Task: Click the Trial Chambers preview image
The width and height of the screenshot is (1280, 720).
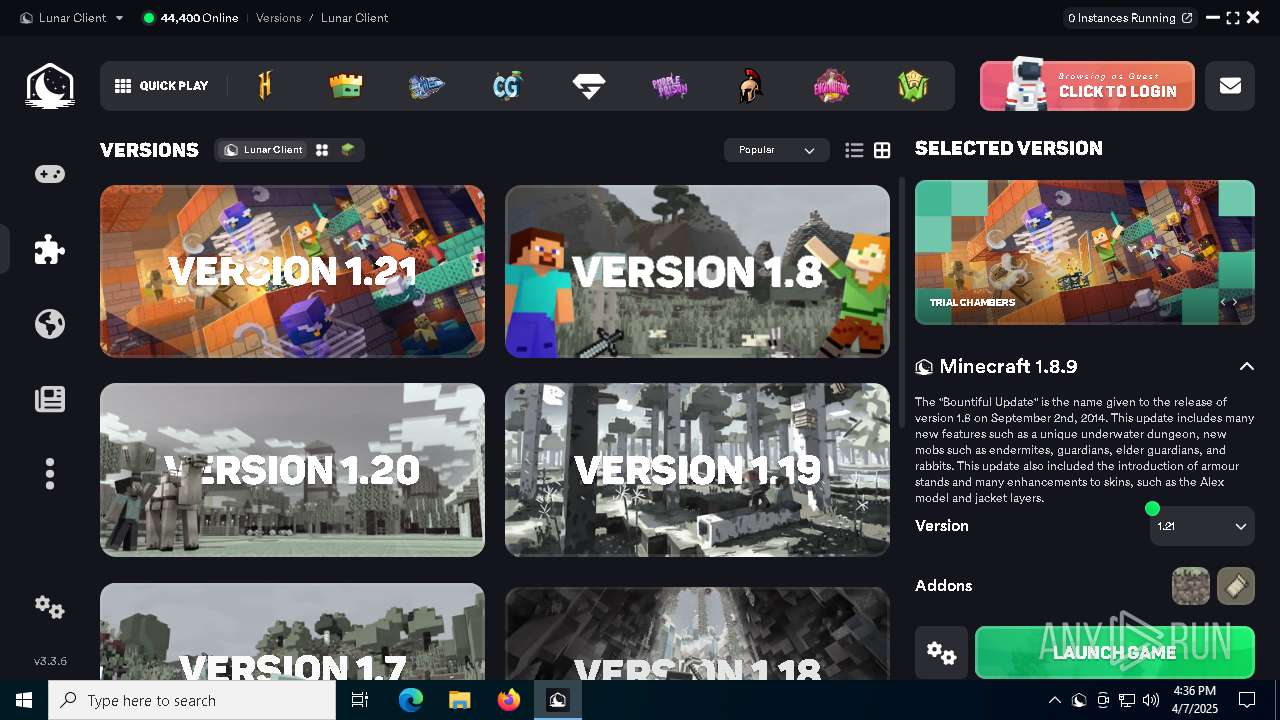Action: pos(1085,252)
